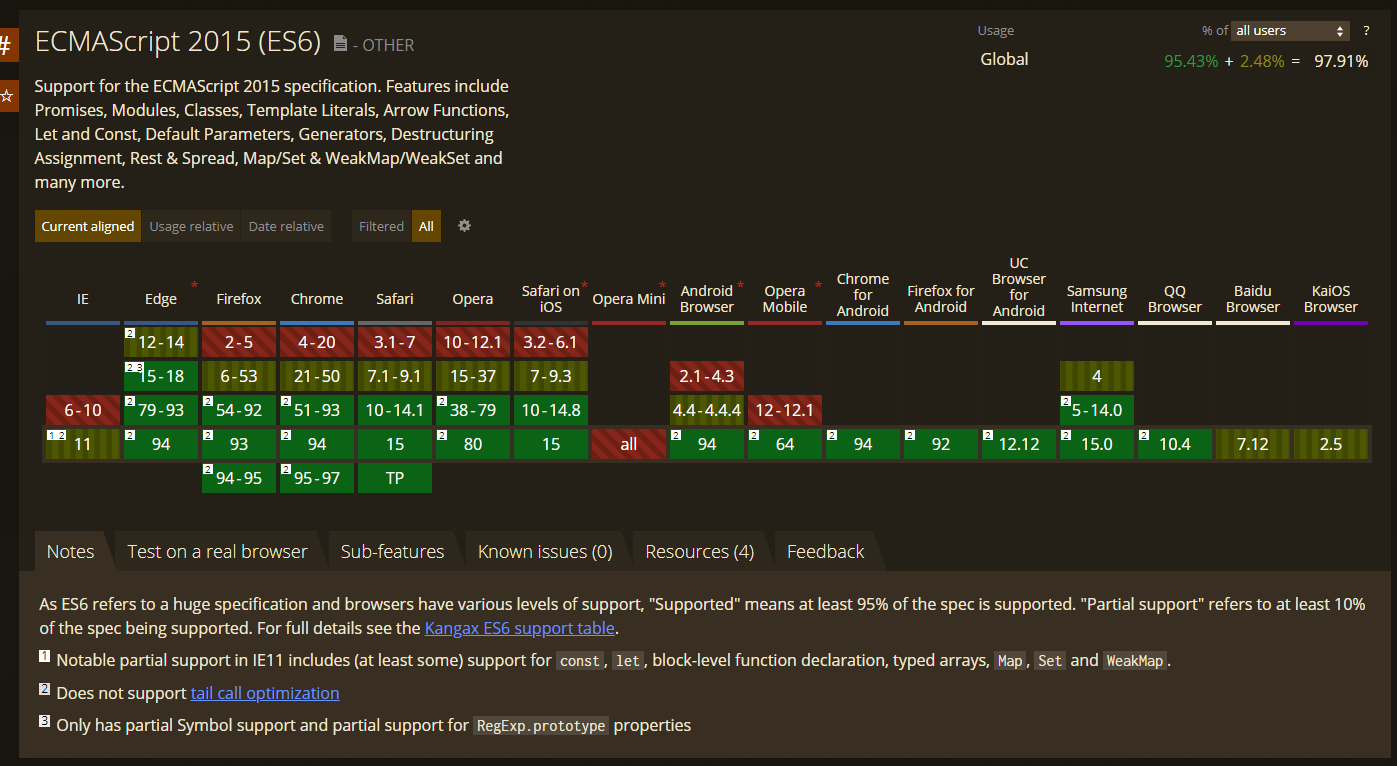Click the Safari column header
Image resolution: width=1397 pixels, height=766 pixels.
coord(395,299)
